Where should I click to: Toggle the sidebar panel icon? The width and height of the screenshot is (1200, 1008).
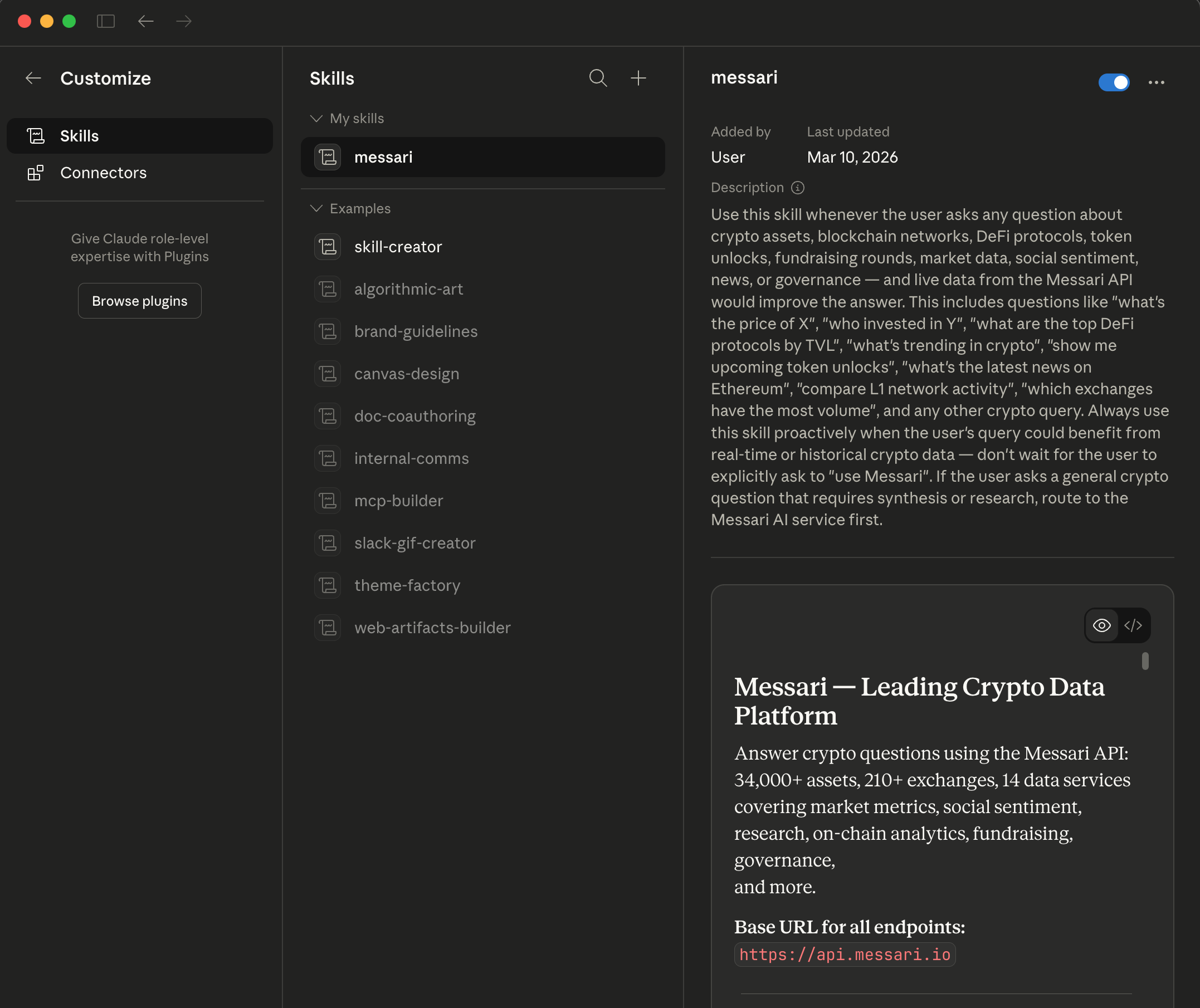click(x=106, y=21)
